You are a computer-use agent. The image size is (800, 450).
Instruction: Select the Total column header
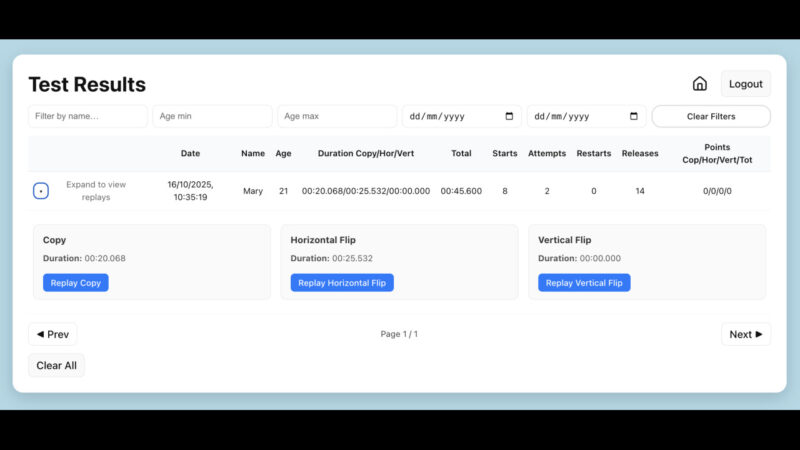461,154
